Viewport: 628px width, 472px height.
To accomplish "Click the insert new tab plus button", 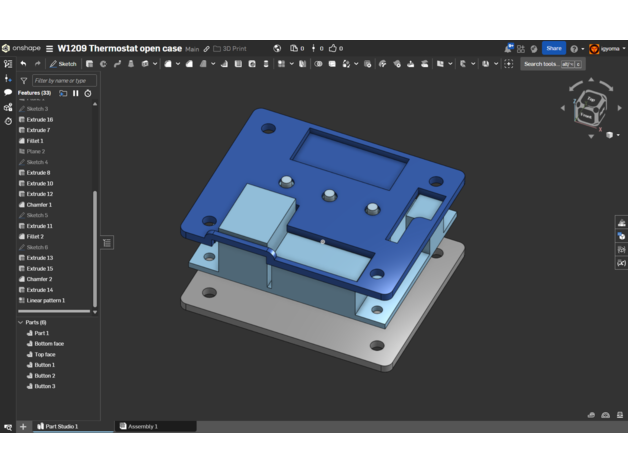I will 23,426.
